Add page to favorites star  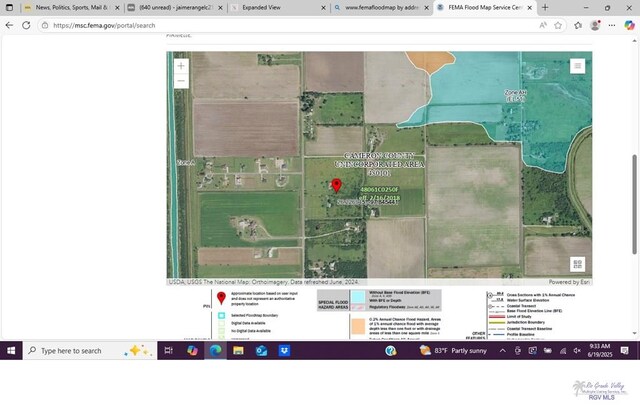pos(558,25)
